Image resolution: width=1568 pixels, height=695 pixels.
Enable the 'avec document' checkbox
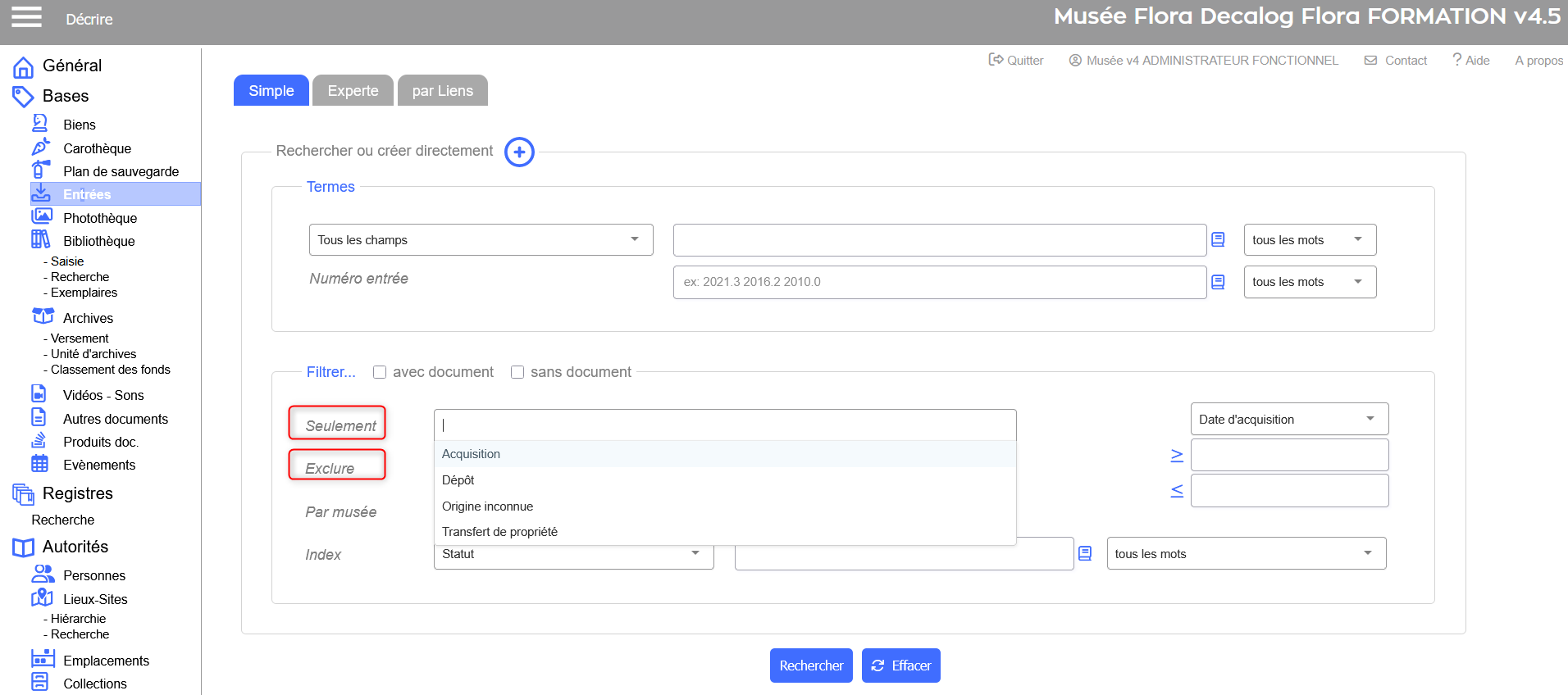[x=380, y=372]
